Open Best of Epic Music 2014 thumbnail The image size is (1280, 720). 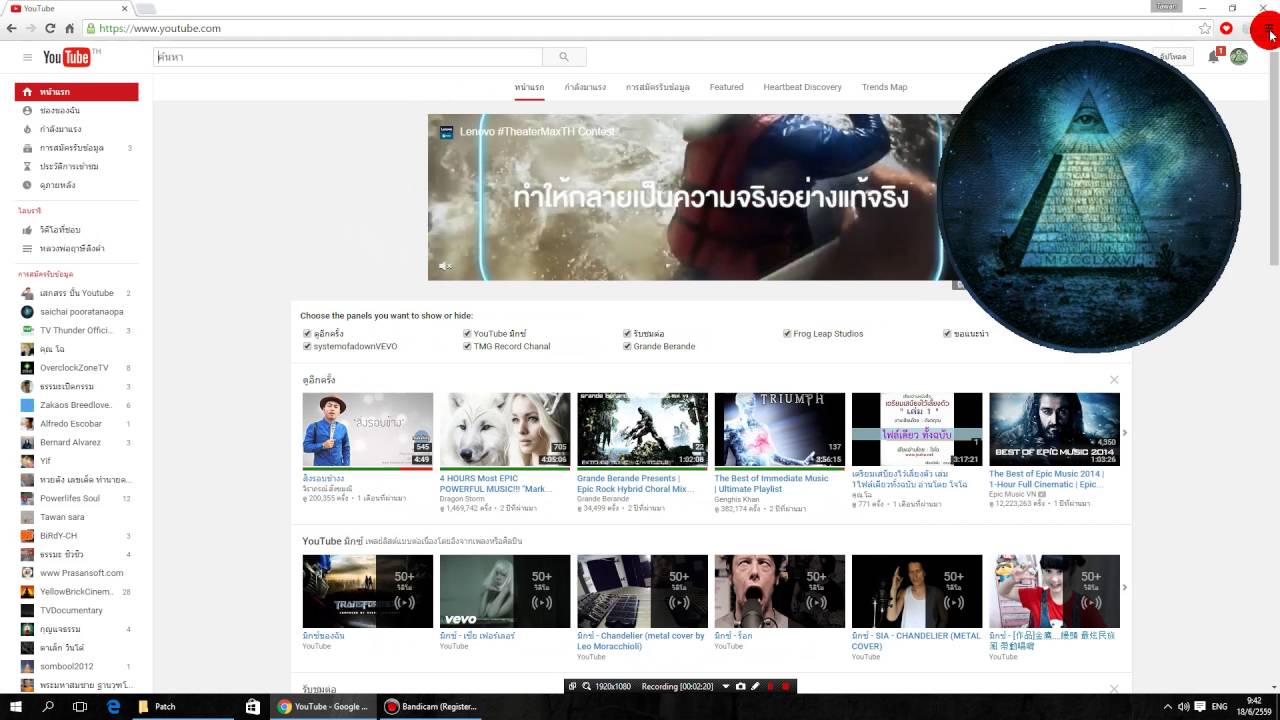(1054, 429)
